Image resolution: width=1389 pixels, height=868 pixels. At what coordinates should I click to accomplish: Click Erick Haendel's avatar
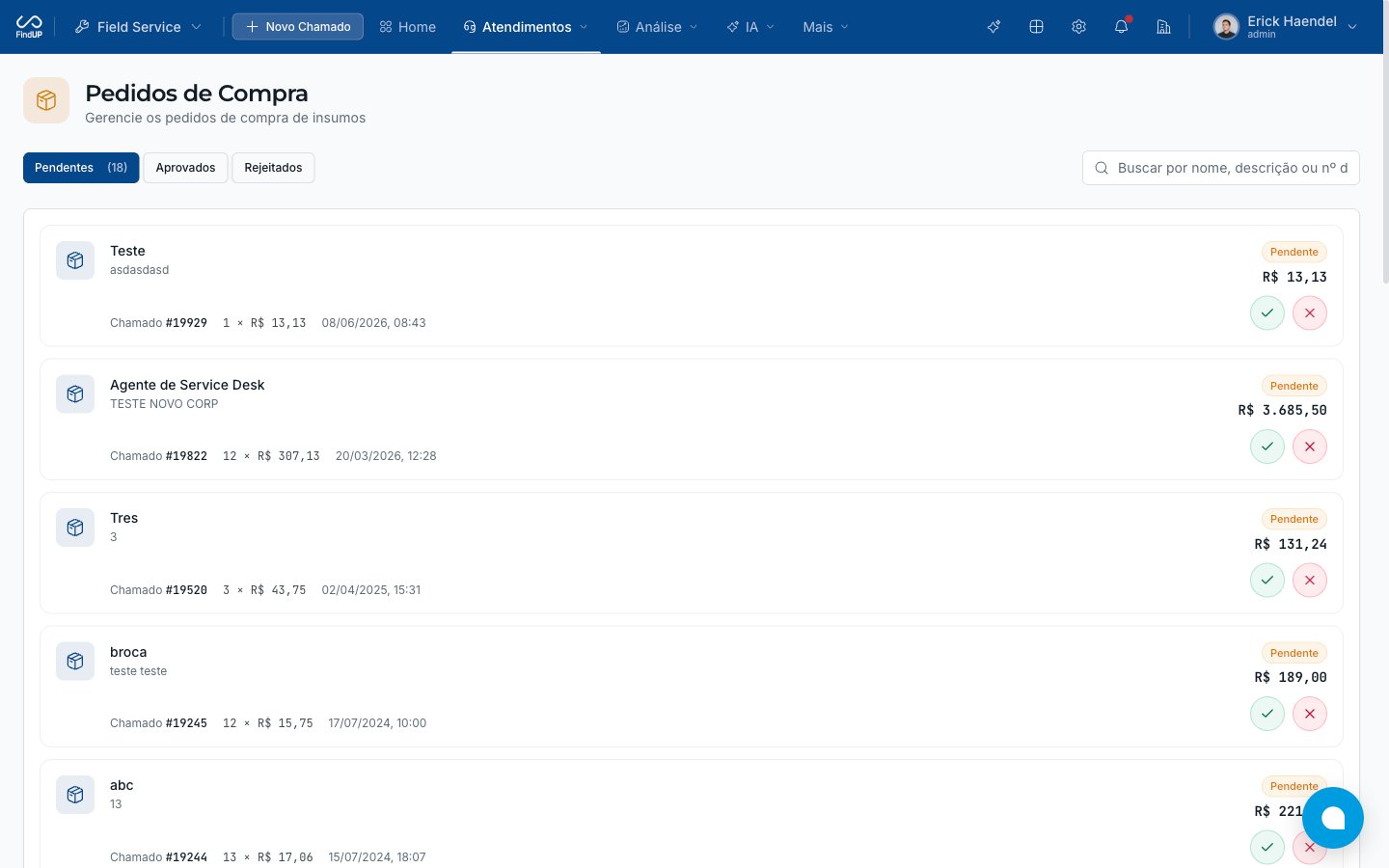coord(1226,27)
